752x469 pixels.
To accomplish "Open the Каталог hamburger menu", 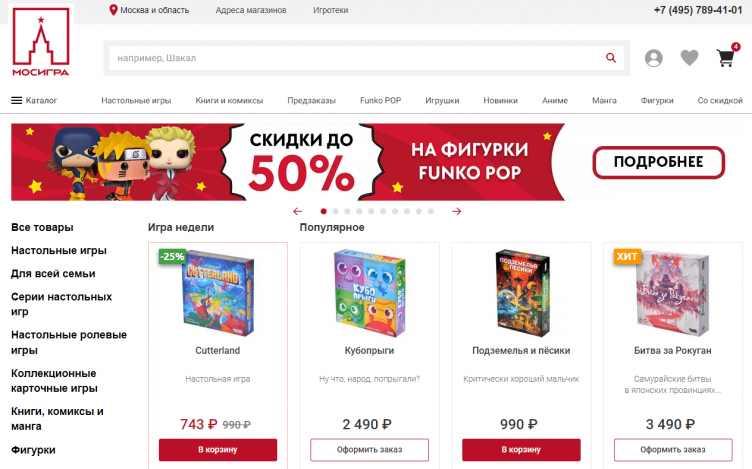I will pos(17,101).
